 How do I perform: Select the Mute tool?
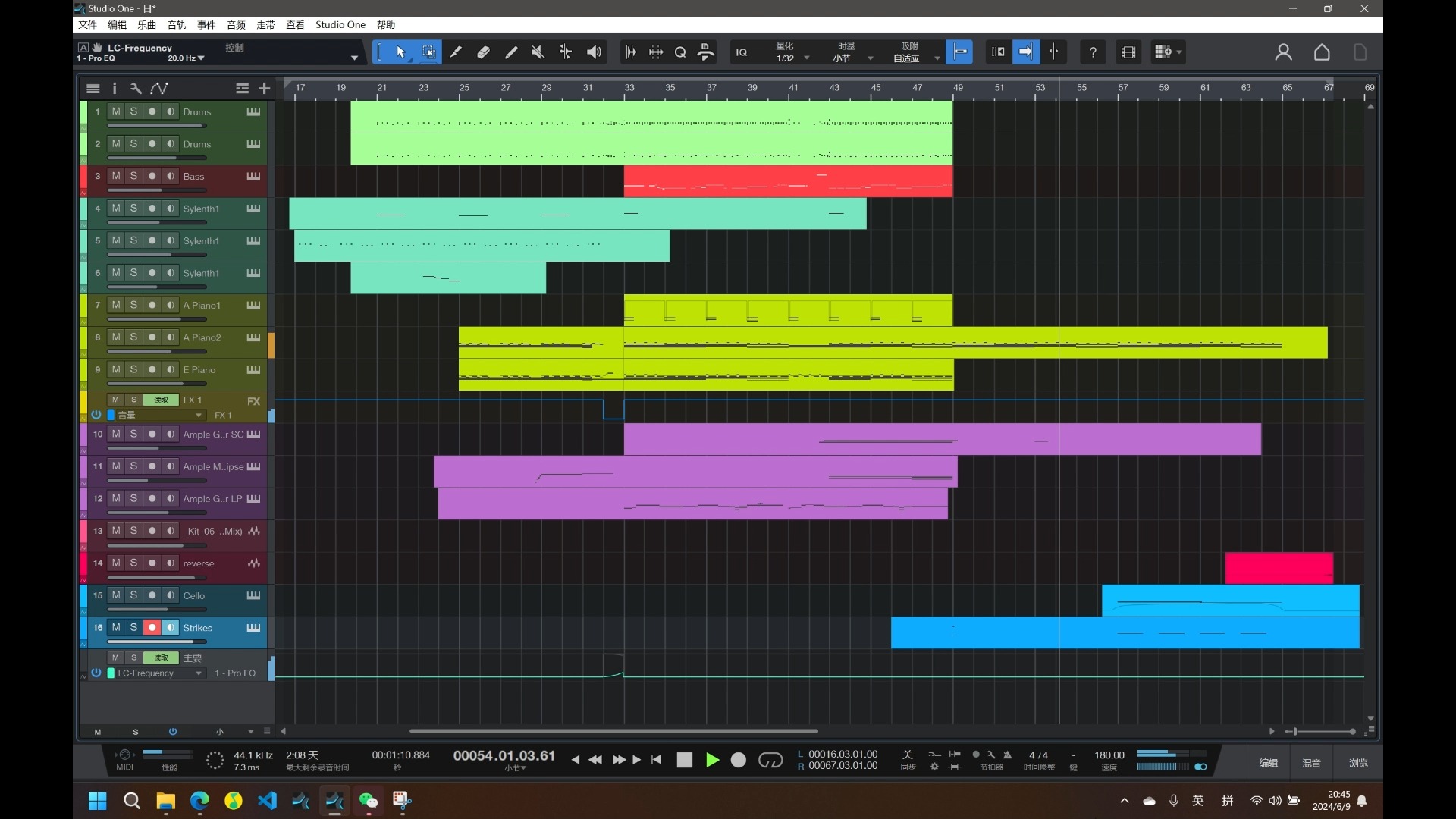tap(538, 52)
